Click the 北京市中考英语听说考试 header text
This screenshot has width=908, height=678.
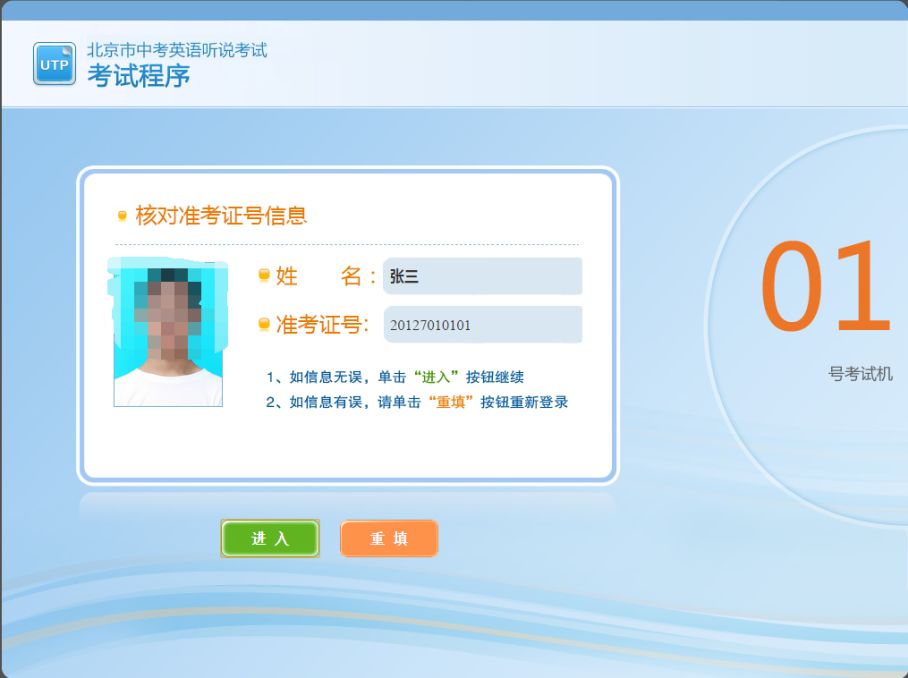click(175, 49)
